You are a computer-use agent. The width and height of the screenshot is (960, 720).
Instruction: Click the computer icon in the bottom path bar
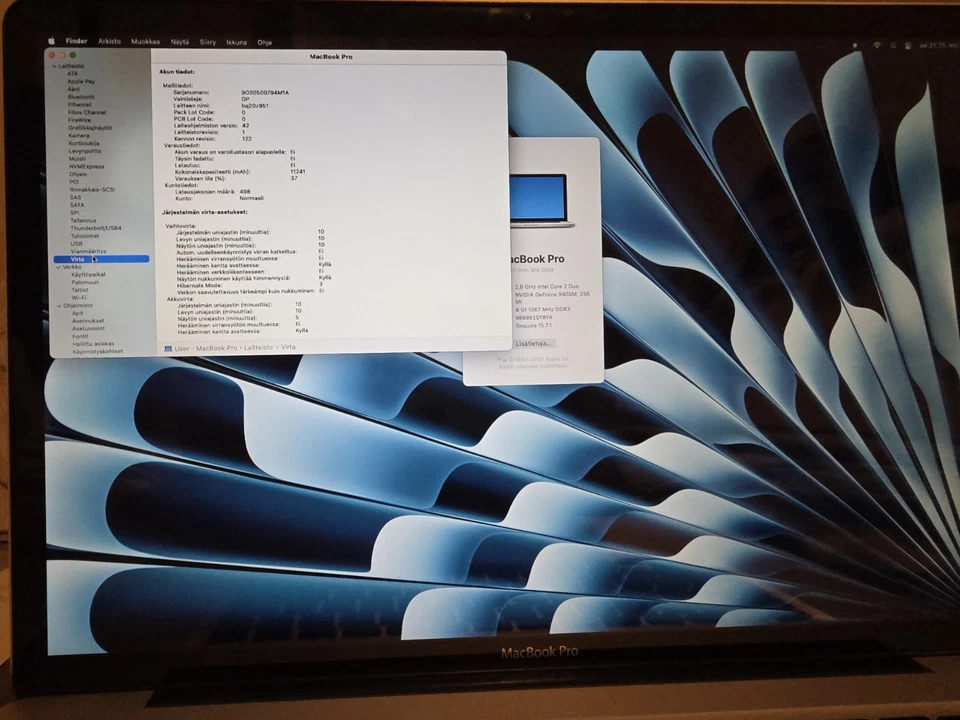[168, 348]
